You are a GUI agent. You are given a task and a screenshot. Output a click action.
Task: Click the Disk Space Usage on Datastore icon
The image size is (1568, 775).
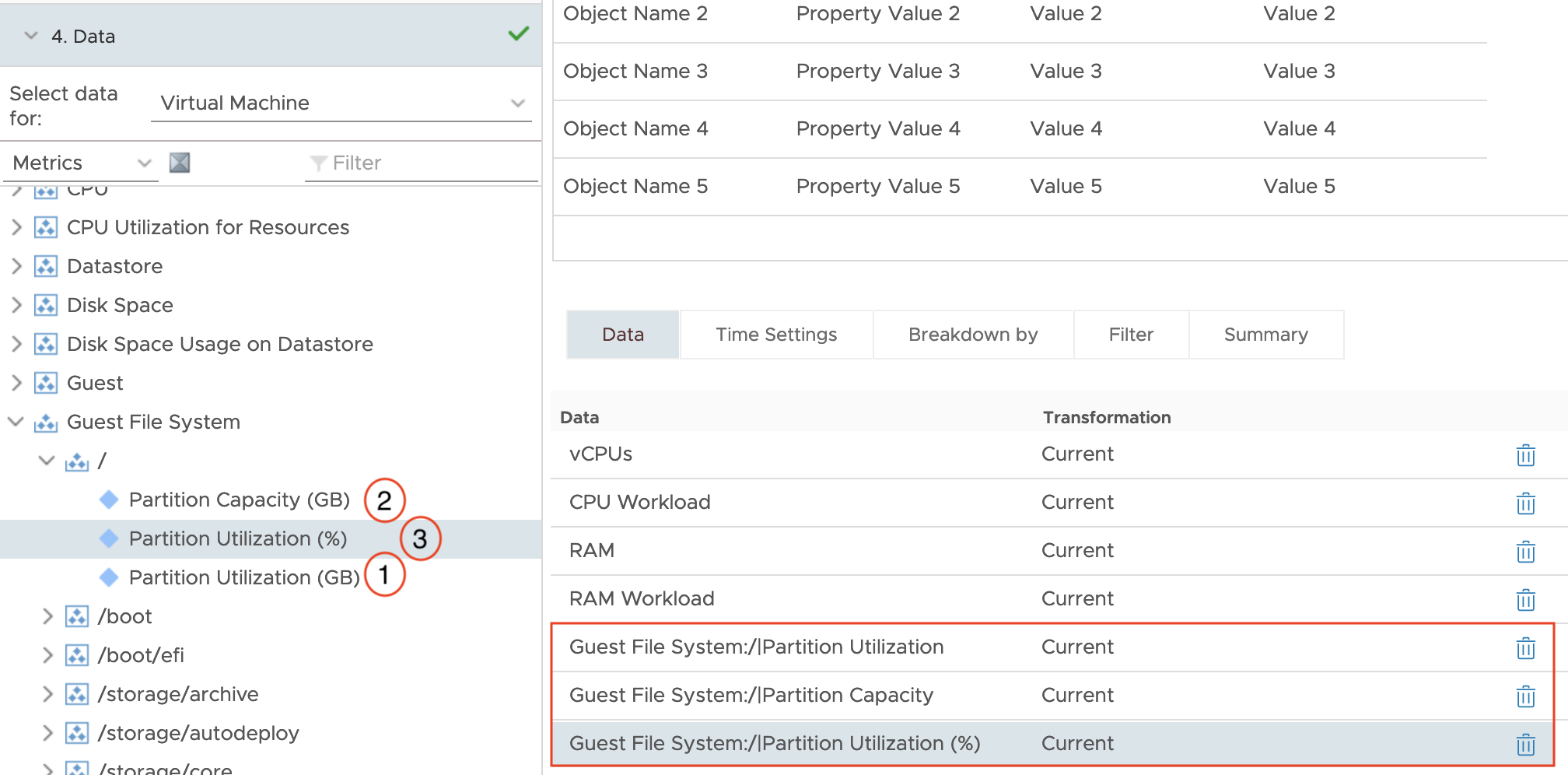click(x=46, y=344)
